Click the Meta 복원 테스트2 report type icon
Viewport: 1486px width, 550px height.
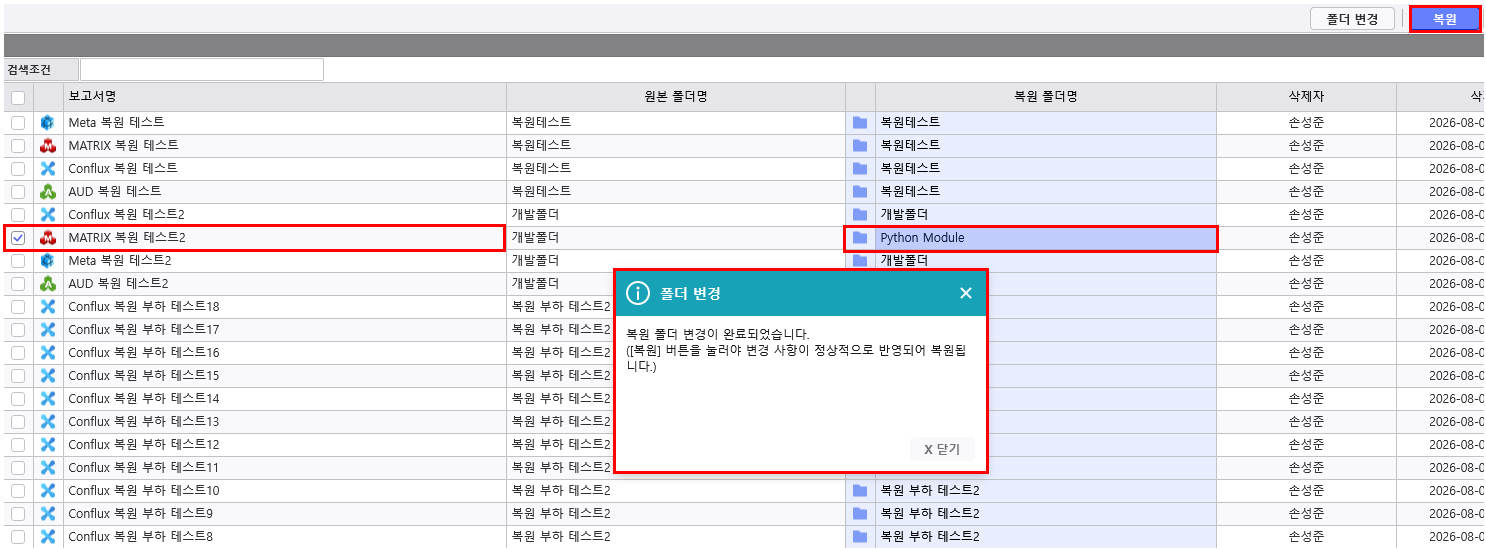click(48, 260)
